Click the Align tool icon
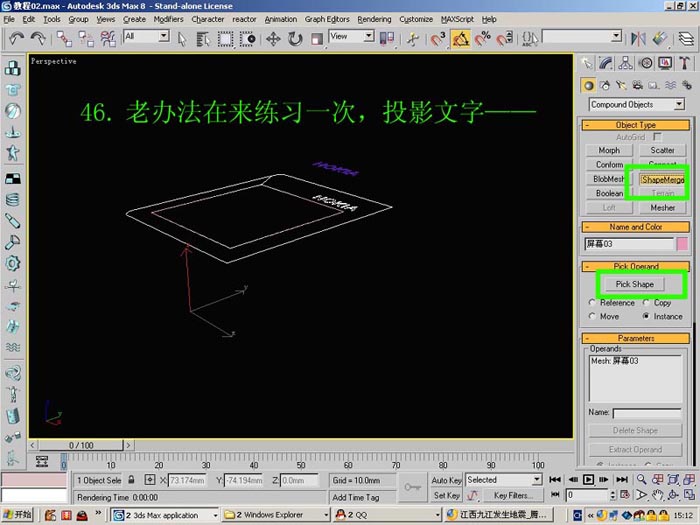Image resolution: width=700 pixels, height=525 pixels. coord(660,39)
